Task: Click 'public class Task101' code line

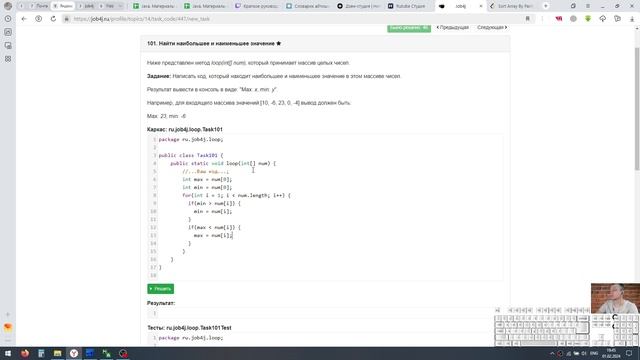Action: (191, 156)
